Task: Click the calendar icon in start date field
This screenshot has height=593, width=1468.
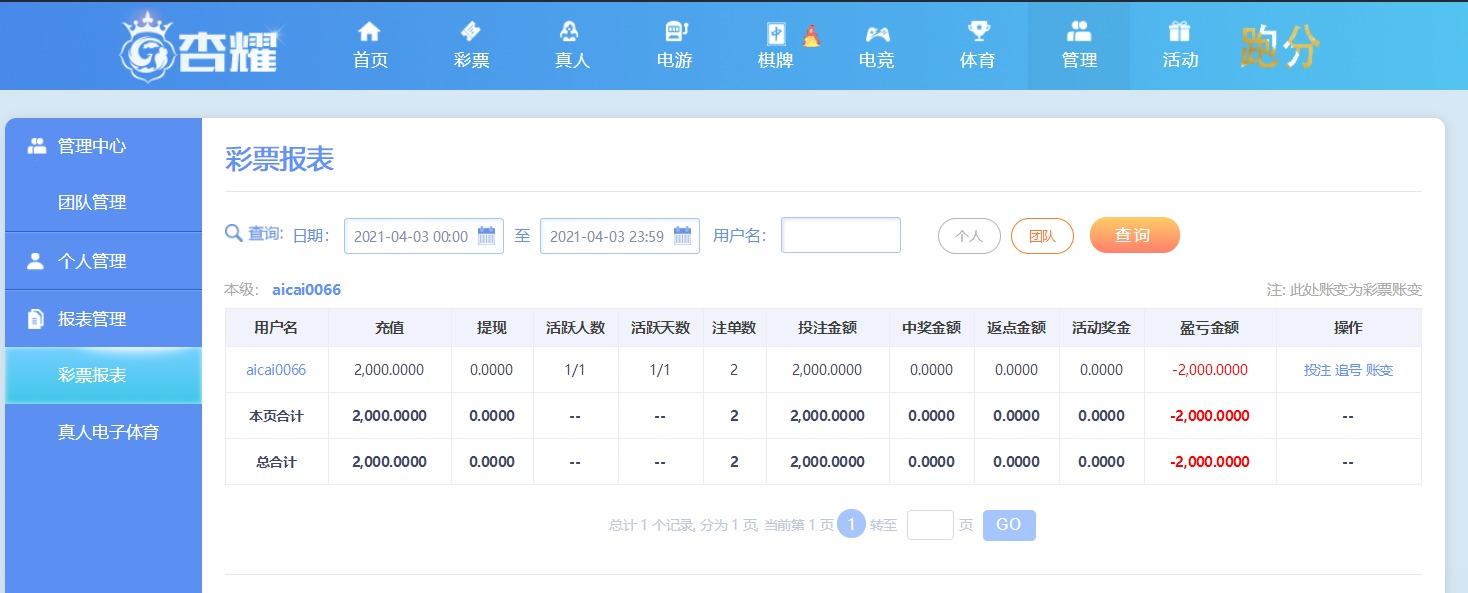Action: (487, 236)
